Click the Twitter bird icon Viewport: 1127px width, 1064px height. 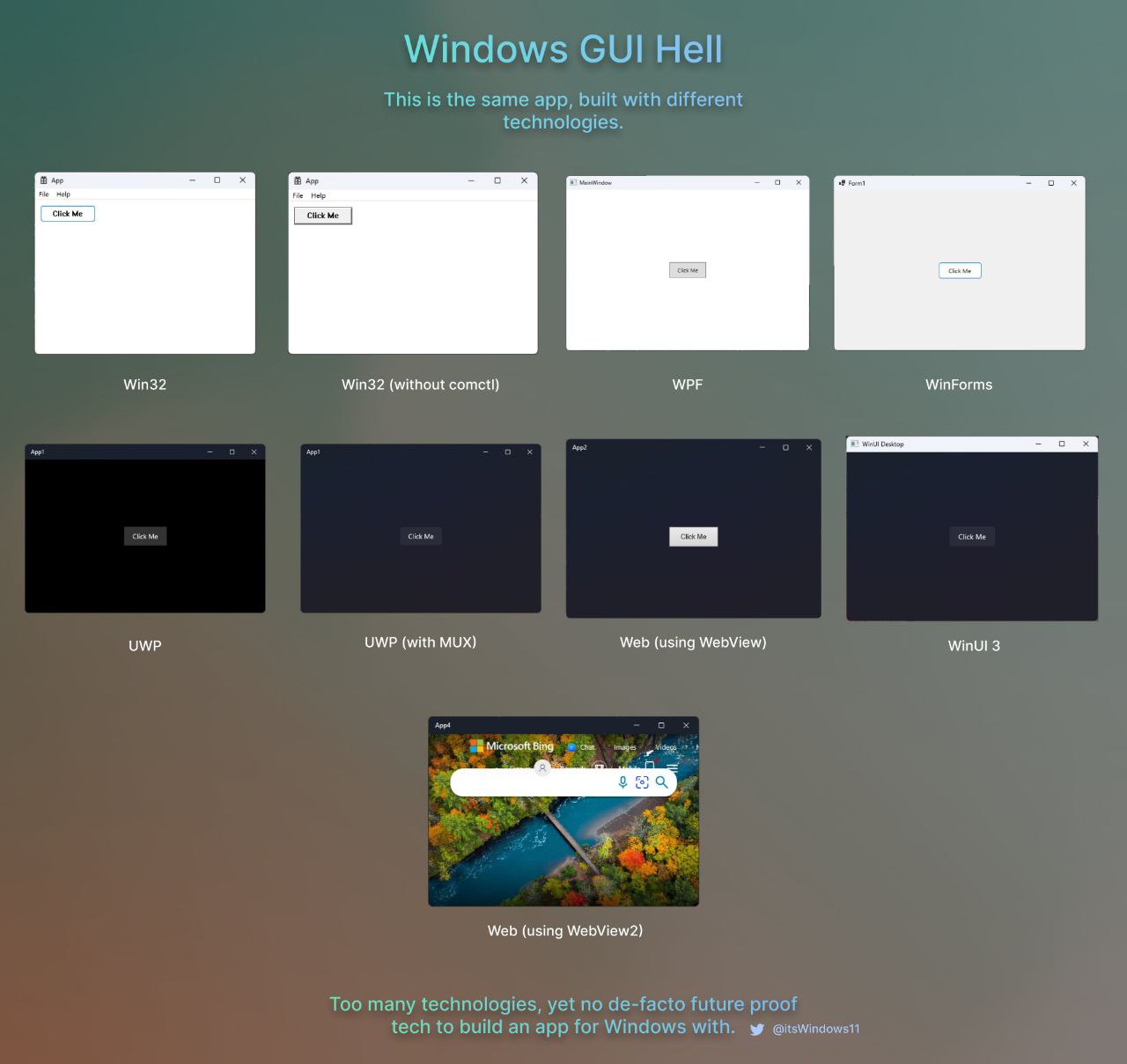click(757, 1029)
